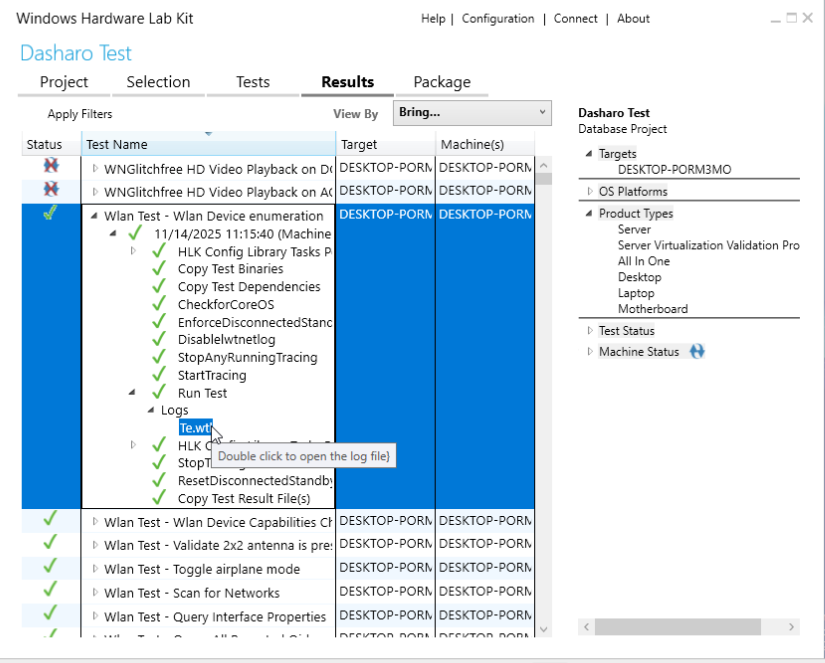Select the Te.wtl log file
Screen dimensions: 825x663
coord(194,428)
